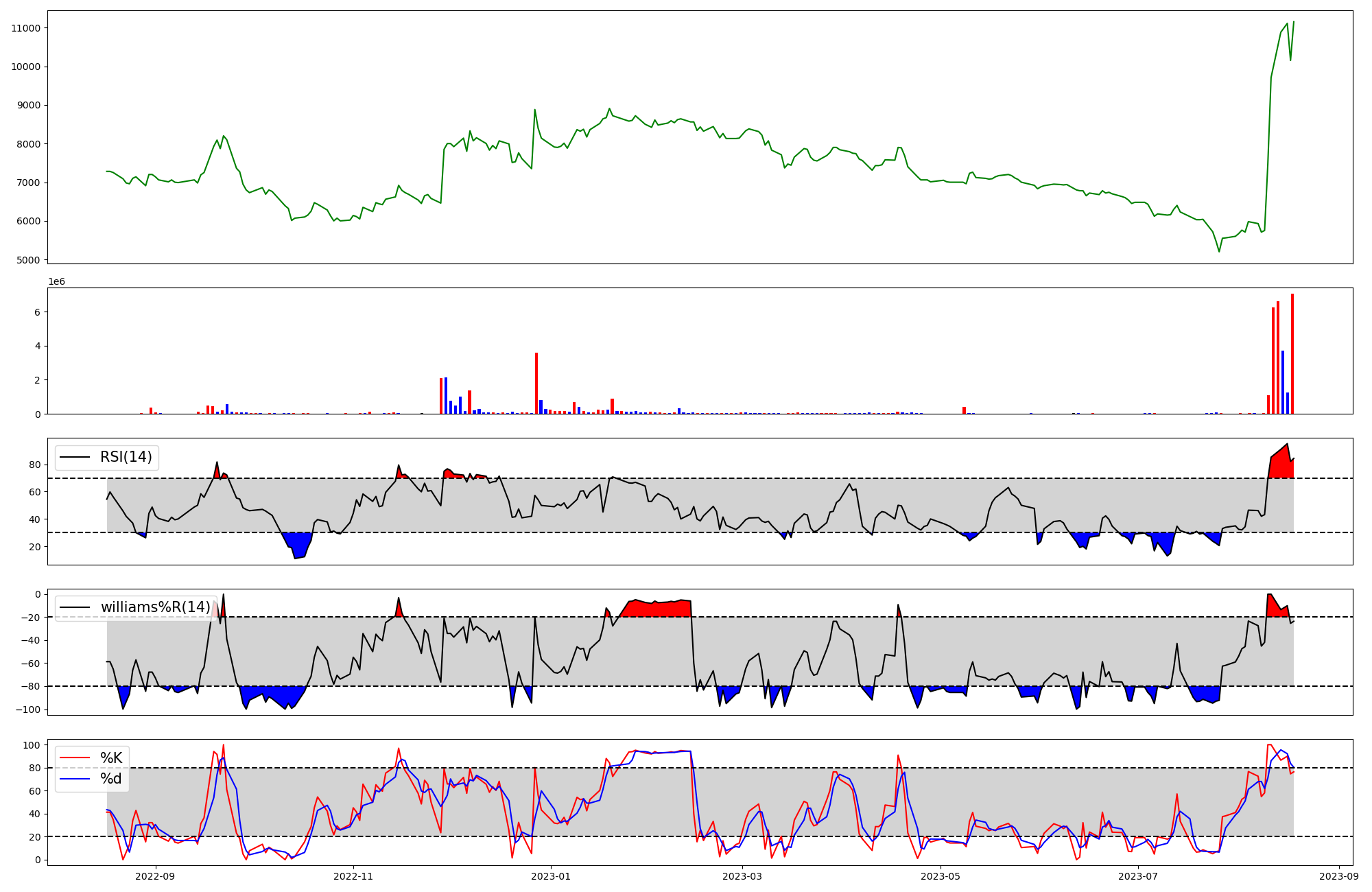Click the williams%R(14) legend entry
The height and width of the screenshot is (892, 1372).
tap(155, 607)
